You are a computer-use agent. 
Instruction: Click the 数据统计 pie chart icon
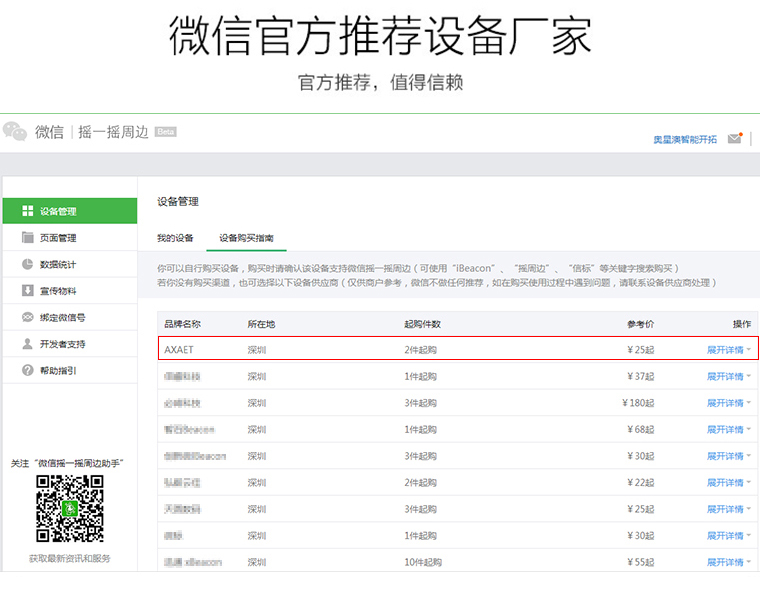pos(28,264)
